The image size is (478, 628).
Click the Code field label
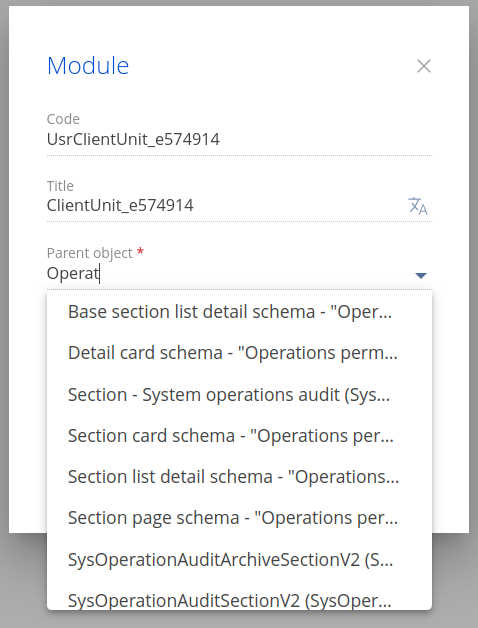pos(63,119)
